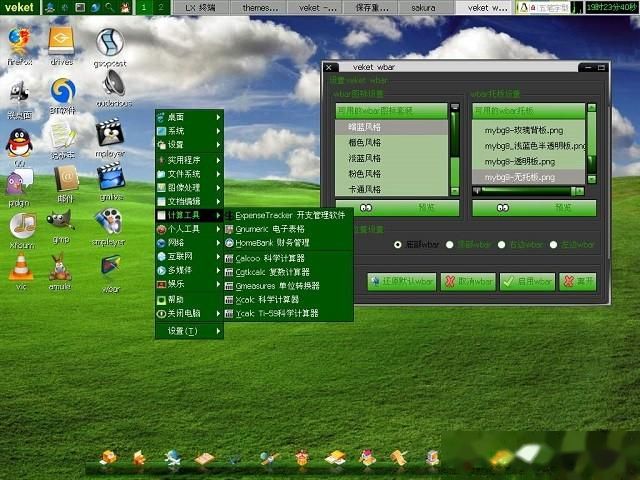
Task: Launch the smplayer desktop icon
Action: click(x=109, y=222)
